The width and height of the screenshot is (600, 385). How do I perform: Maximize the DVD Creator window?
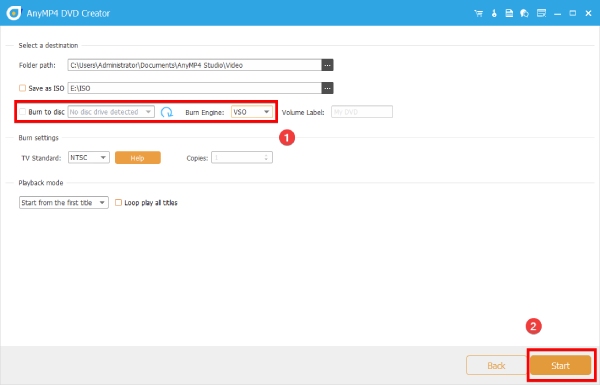pyautogui.click(x=572, y=13)
